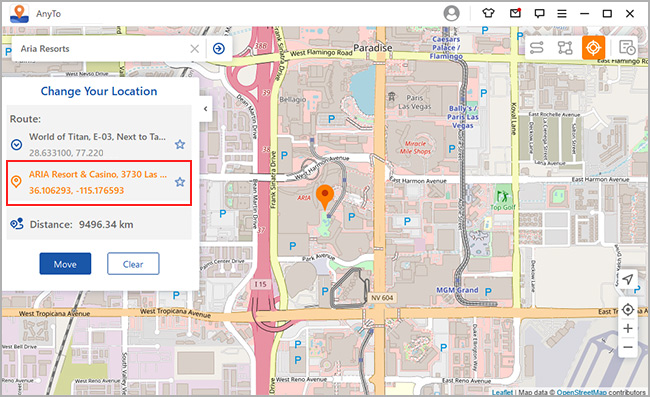Viewport: 650px width, 397px height.
Task: Center map on current location icon
Action: pyautogui.click(x=628, y=310)
